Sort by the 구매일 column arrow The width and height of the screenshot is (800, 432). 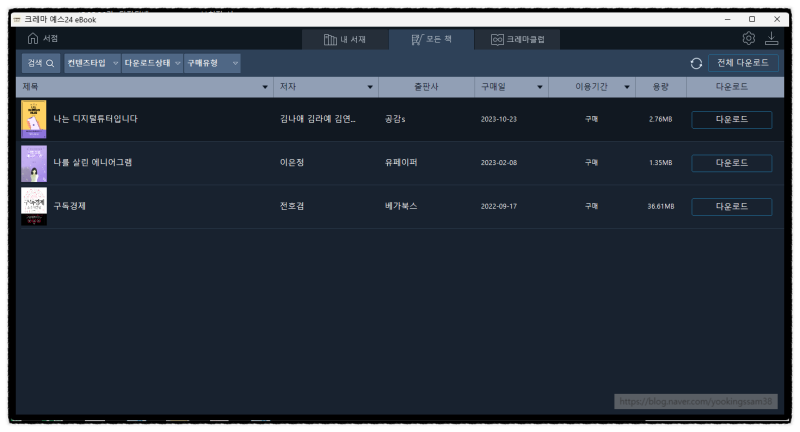pos(540,87)
